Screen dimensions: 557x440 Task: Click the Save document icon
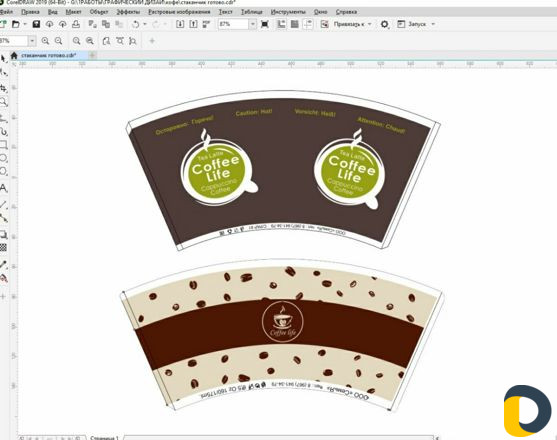click(36, 24)
